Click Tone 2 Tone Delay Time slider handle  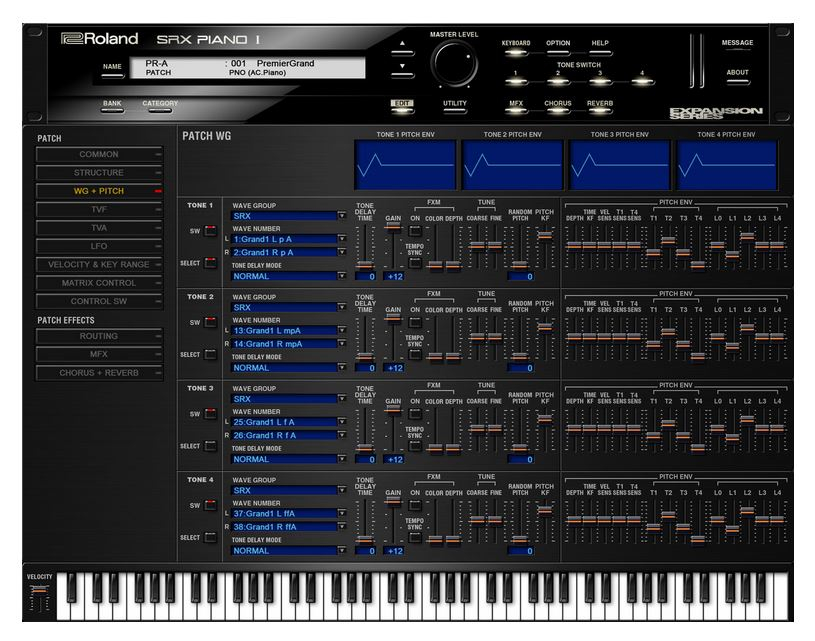tap(365, 357)
